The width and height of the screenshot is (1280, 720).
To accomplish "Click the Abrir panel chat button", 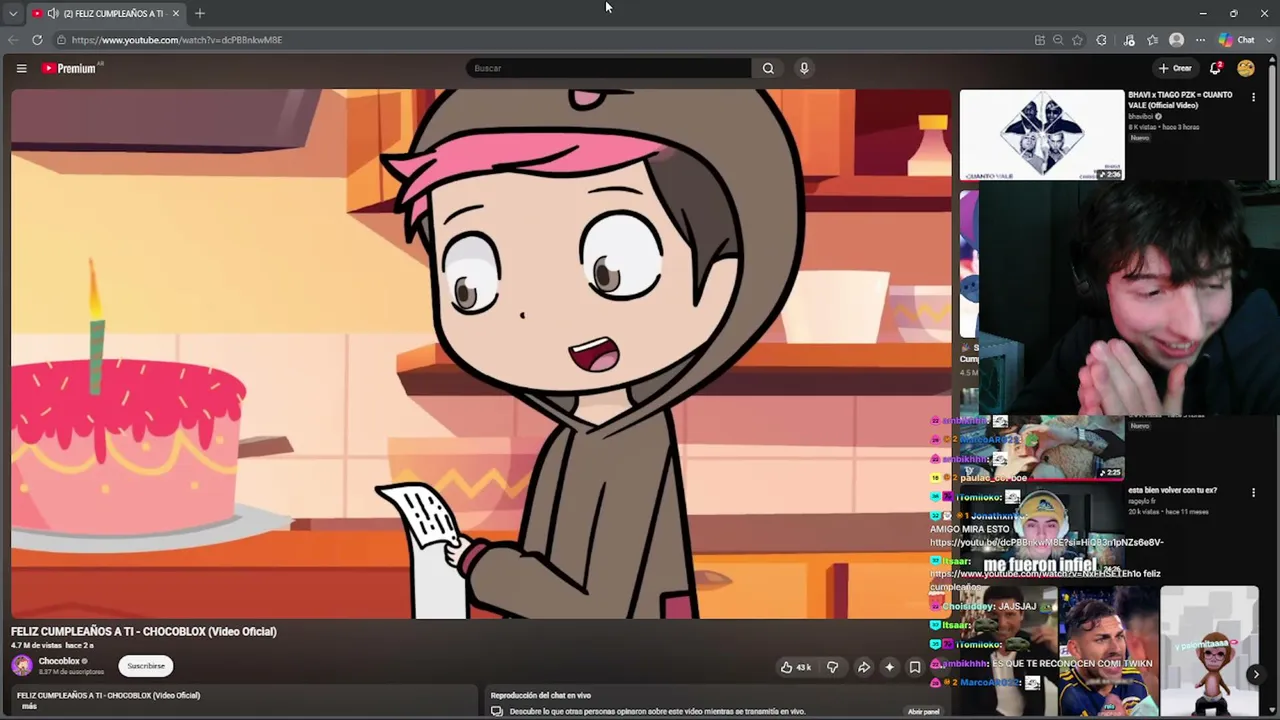I will pos(923,711).
